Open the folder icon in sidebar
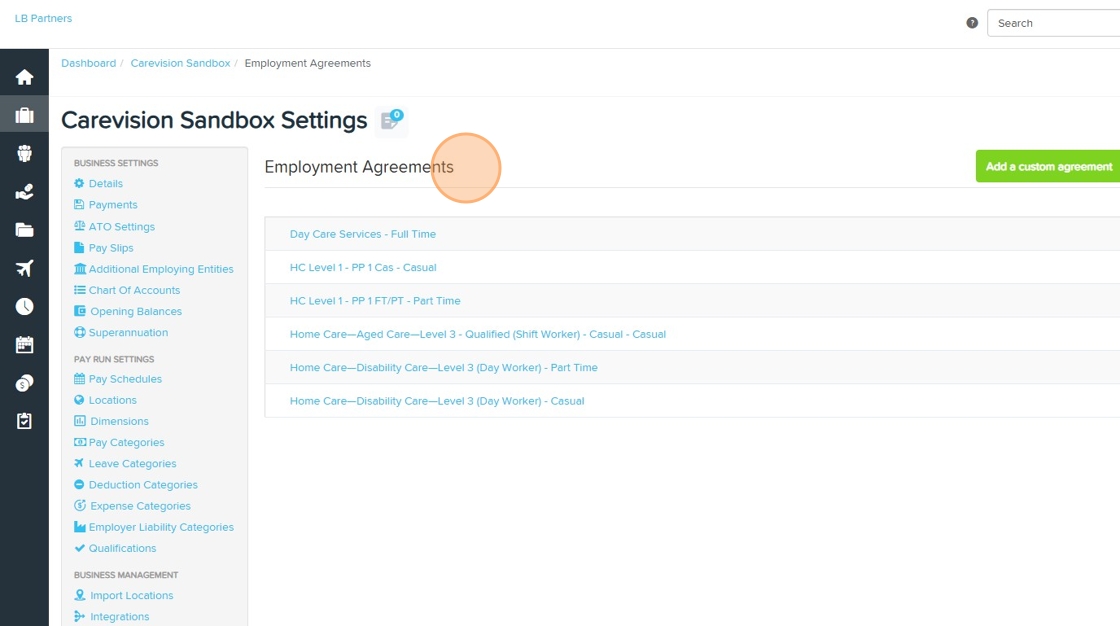 (x=24, y=230)
